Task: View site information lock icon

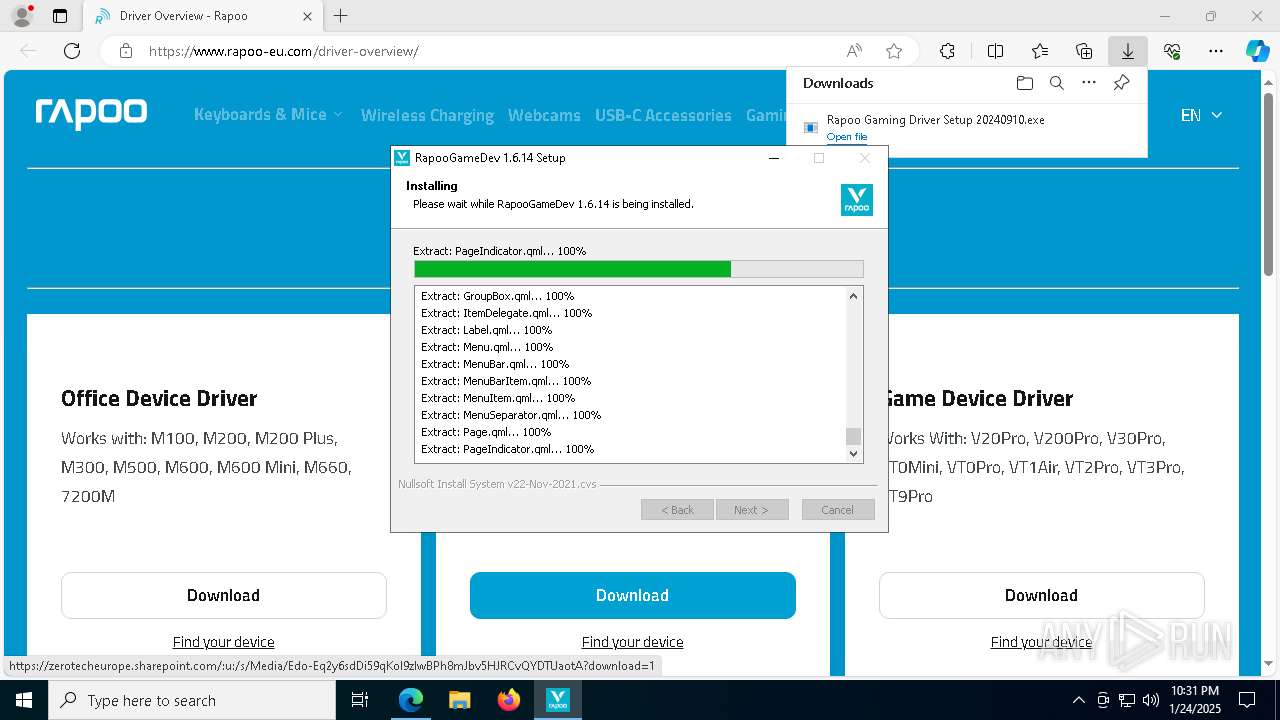Action: click(126, 51)
